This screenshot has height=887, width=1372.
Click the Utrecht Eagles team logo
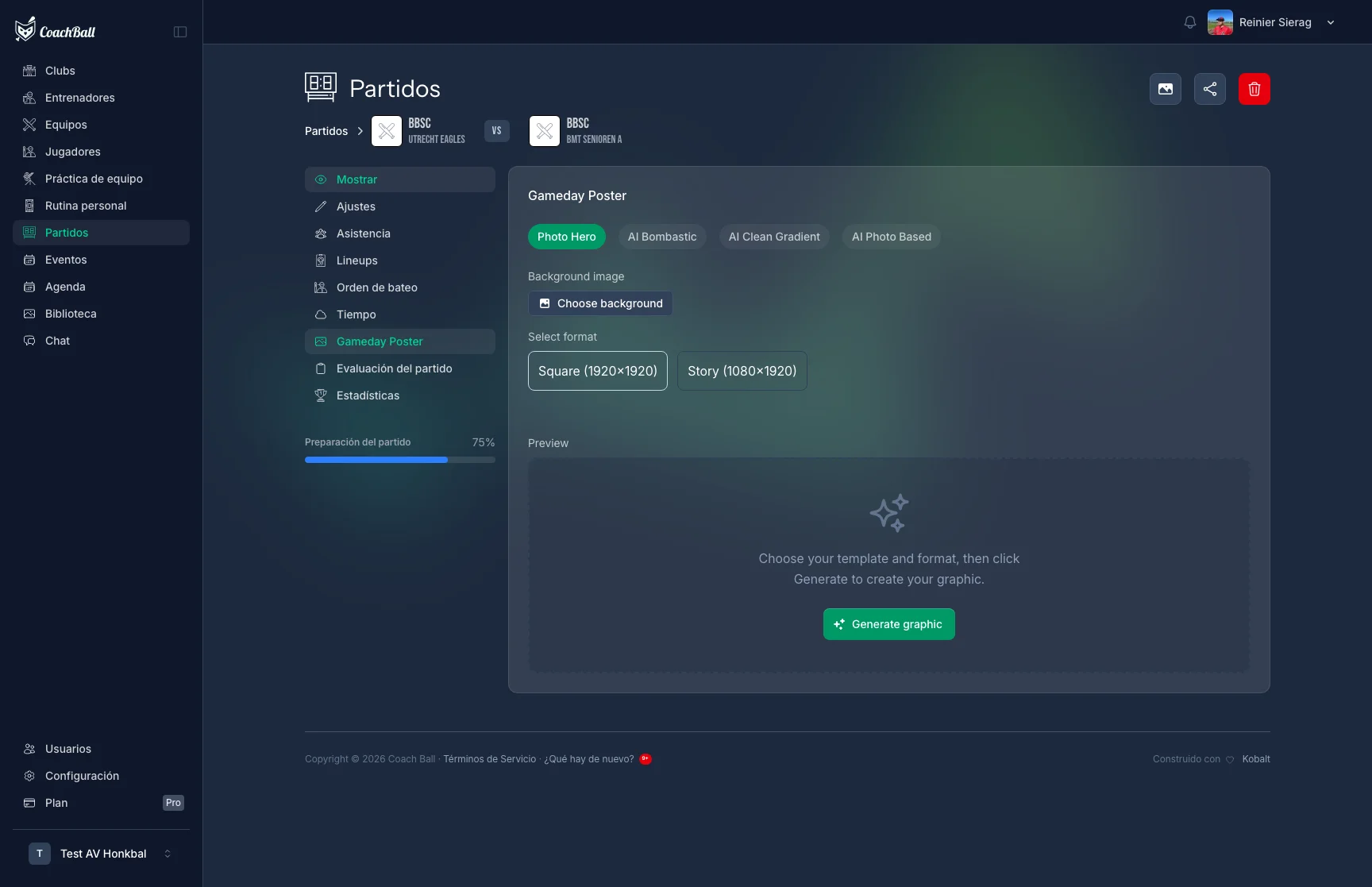387,131
